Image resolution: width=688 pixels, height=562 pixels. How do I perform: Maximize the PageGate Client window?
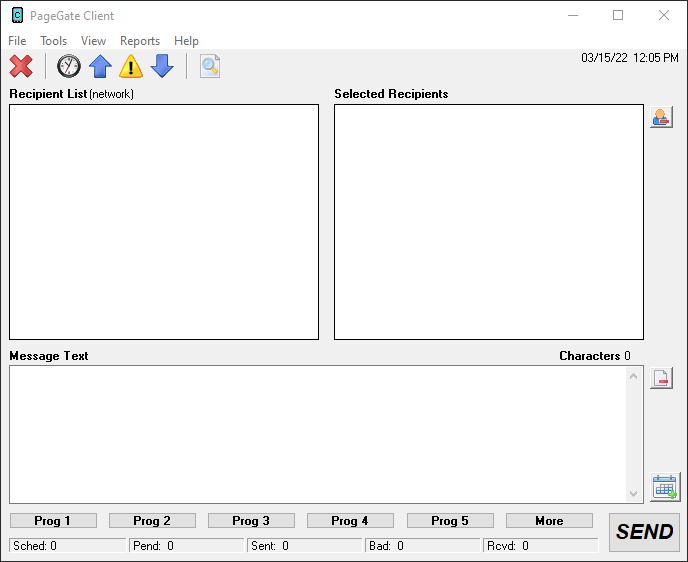coord(618,15)
